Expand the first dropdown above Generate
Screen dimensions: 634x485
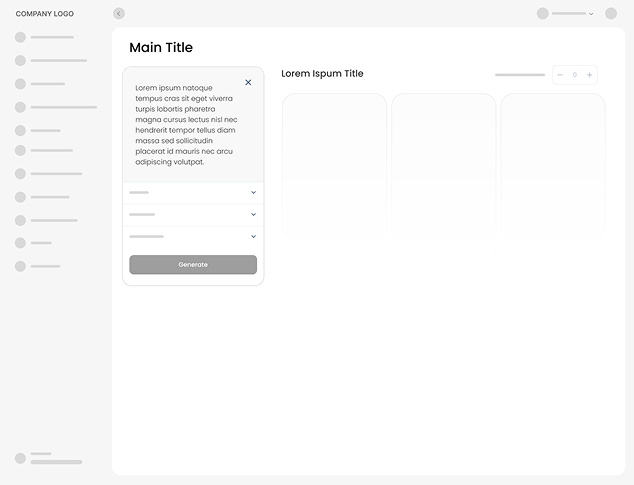click(x=253, y=192)
